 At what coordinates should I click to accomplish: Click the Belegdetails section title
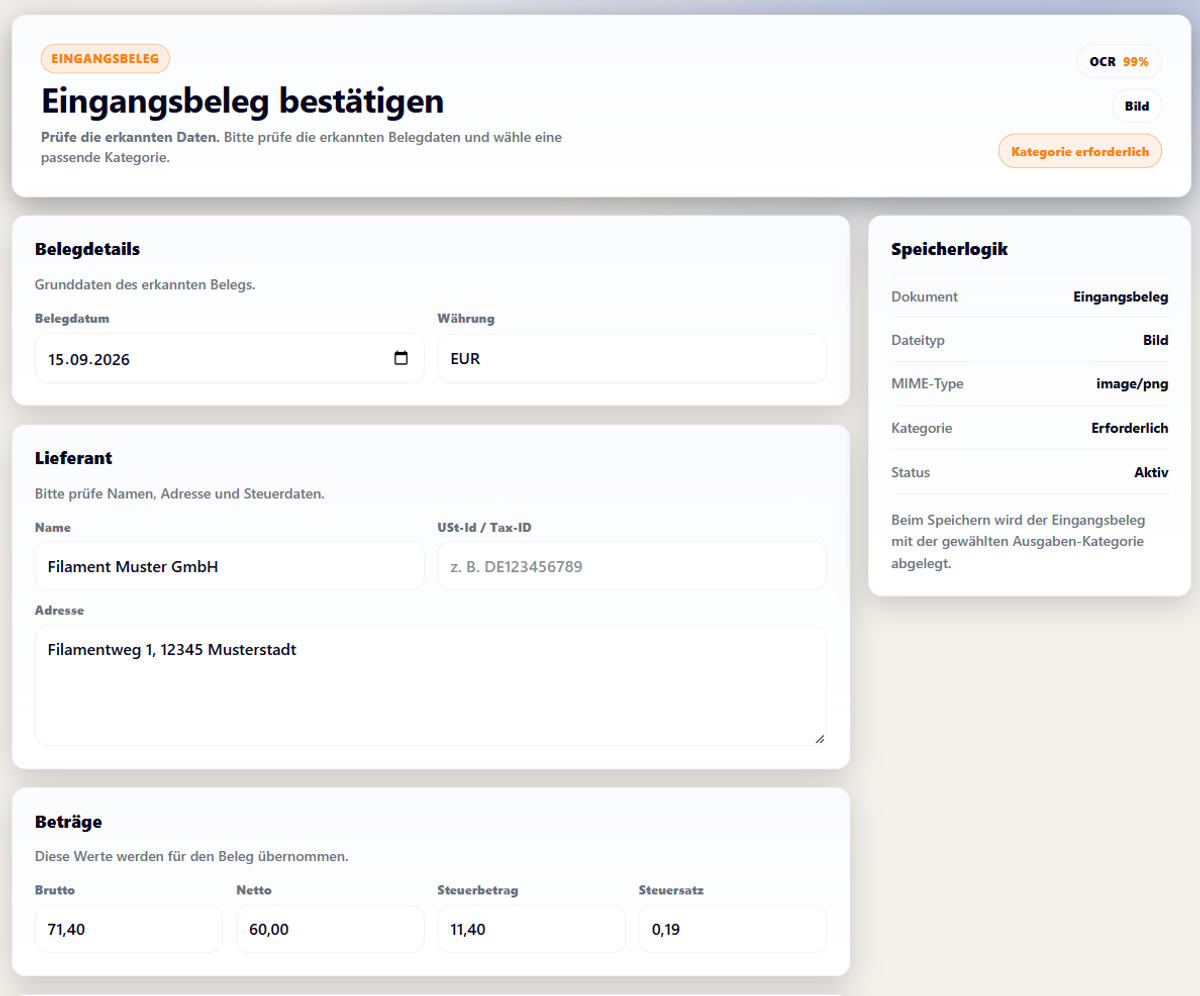pos(87,249)
